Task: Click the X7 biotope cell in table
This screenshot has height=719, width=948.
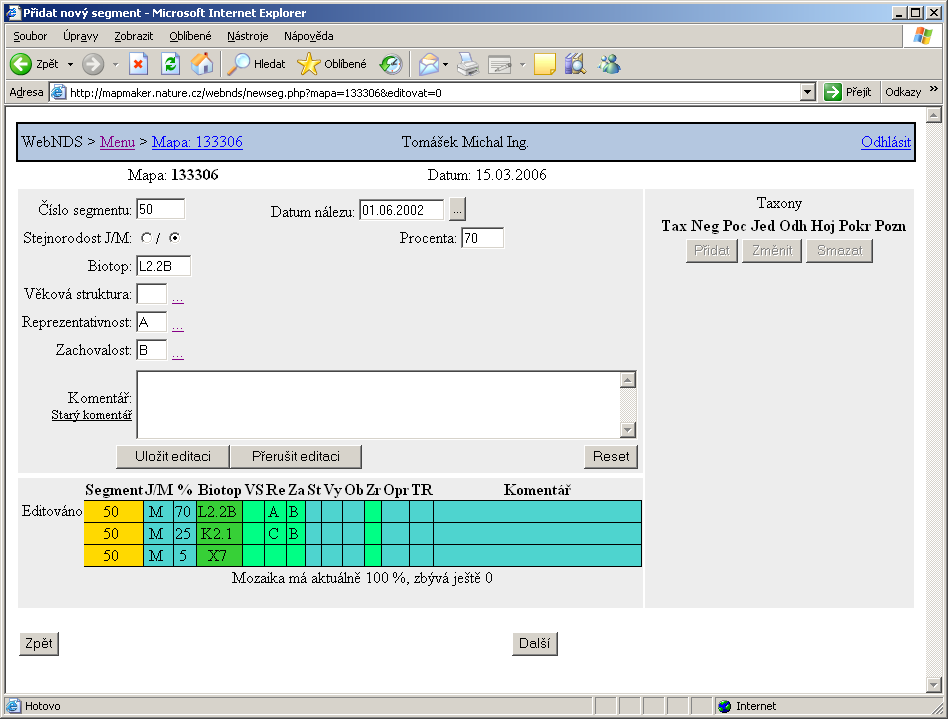Action: [219, 555]
